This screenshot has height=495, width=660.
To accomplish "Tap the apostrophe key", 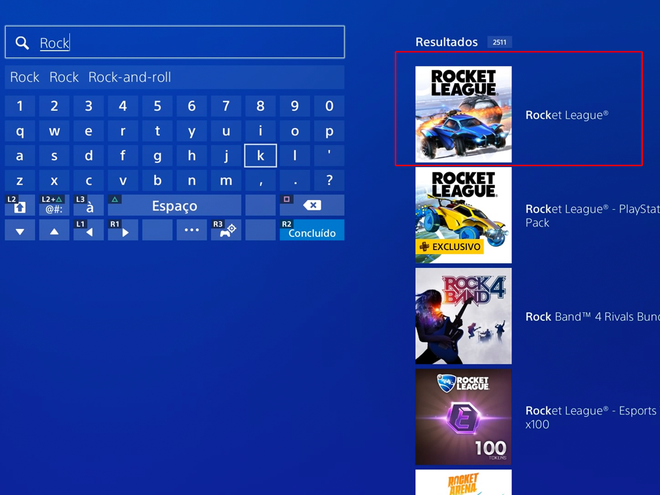I will pyautogui.click(x=329, y=156).
